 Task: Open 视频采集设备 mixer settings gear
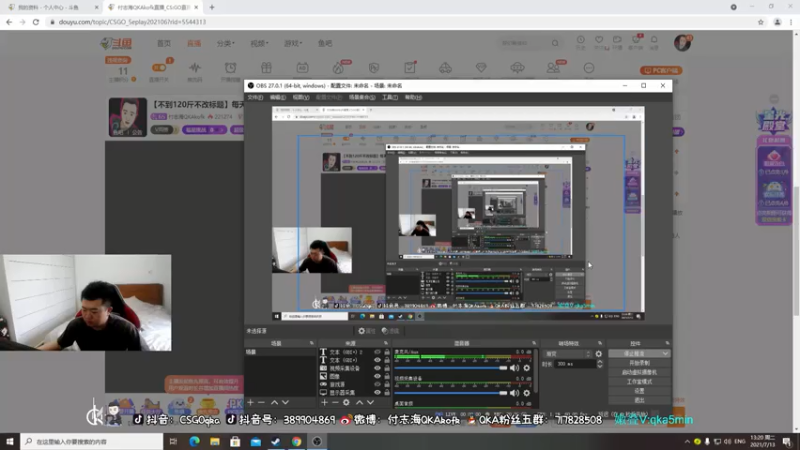coord(527,393)
